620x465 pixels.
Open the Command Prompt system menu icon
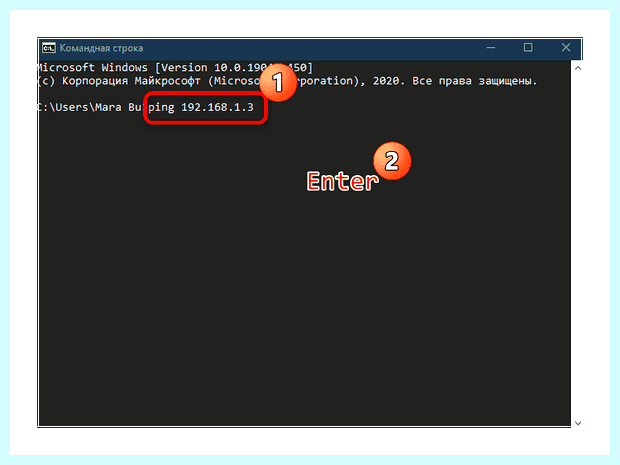pos(49,48)
